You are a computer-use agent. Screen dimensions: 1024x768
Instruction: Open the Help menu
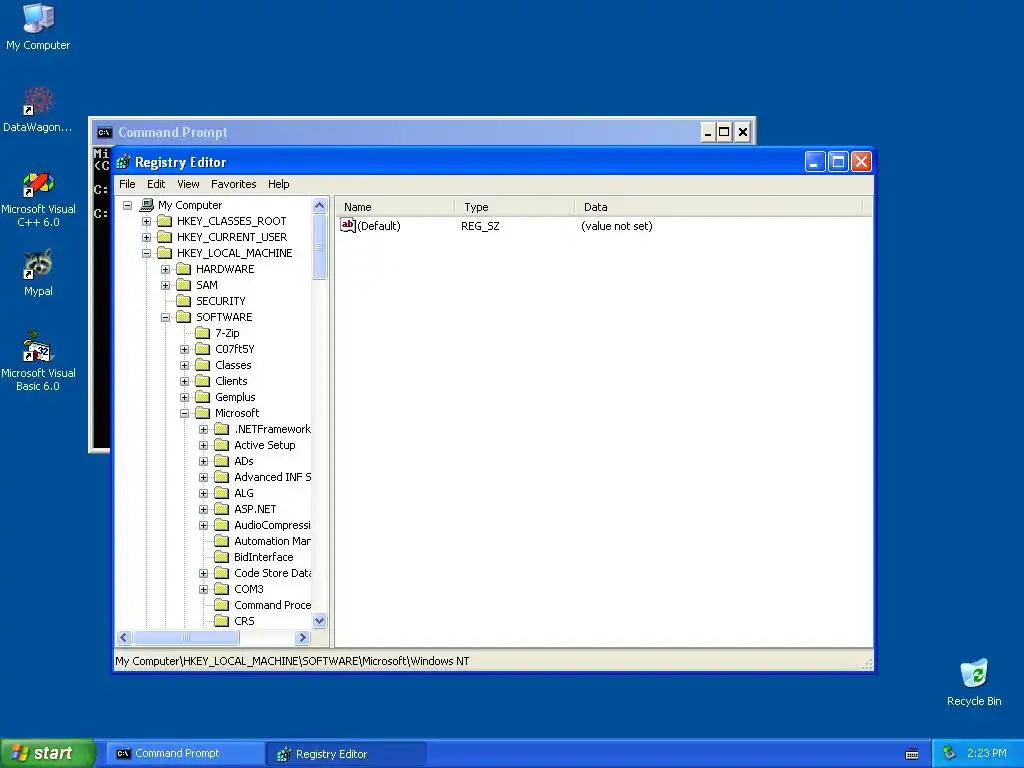pyautogui.click(x=278, y=184)
